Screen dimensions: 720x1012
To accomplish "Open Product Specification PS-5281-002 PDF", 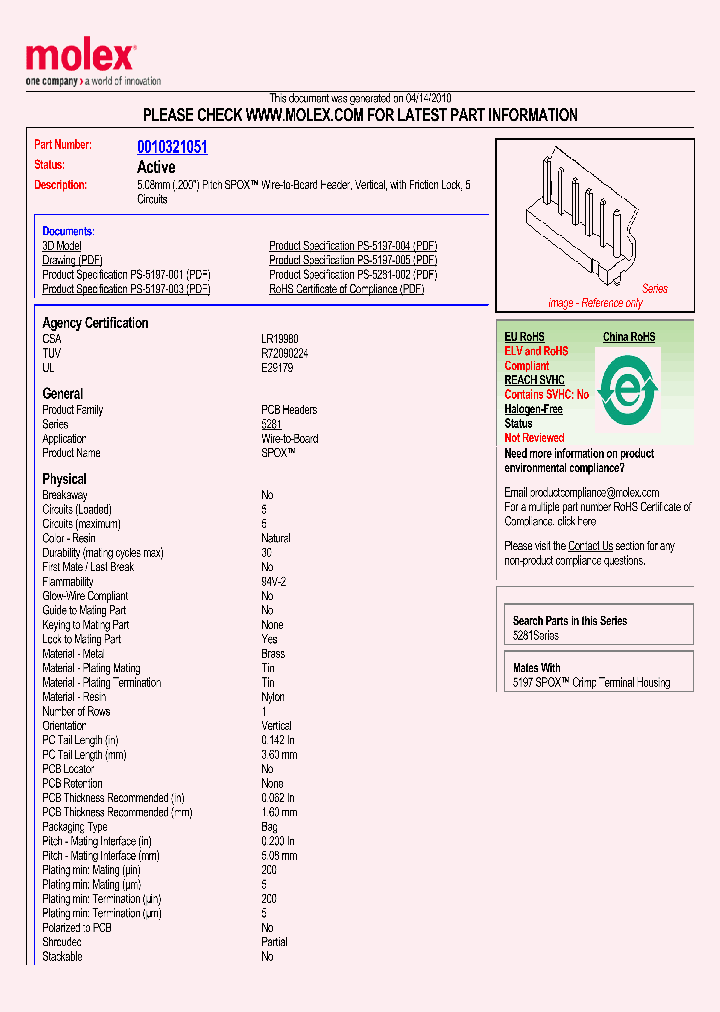I will pyautogui.click(x=353, y=275).
